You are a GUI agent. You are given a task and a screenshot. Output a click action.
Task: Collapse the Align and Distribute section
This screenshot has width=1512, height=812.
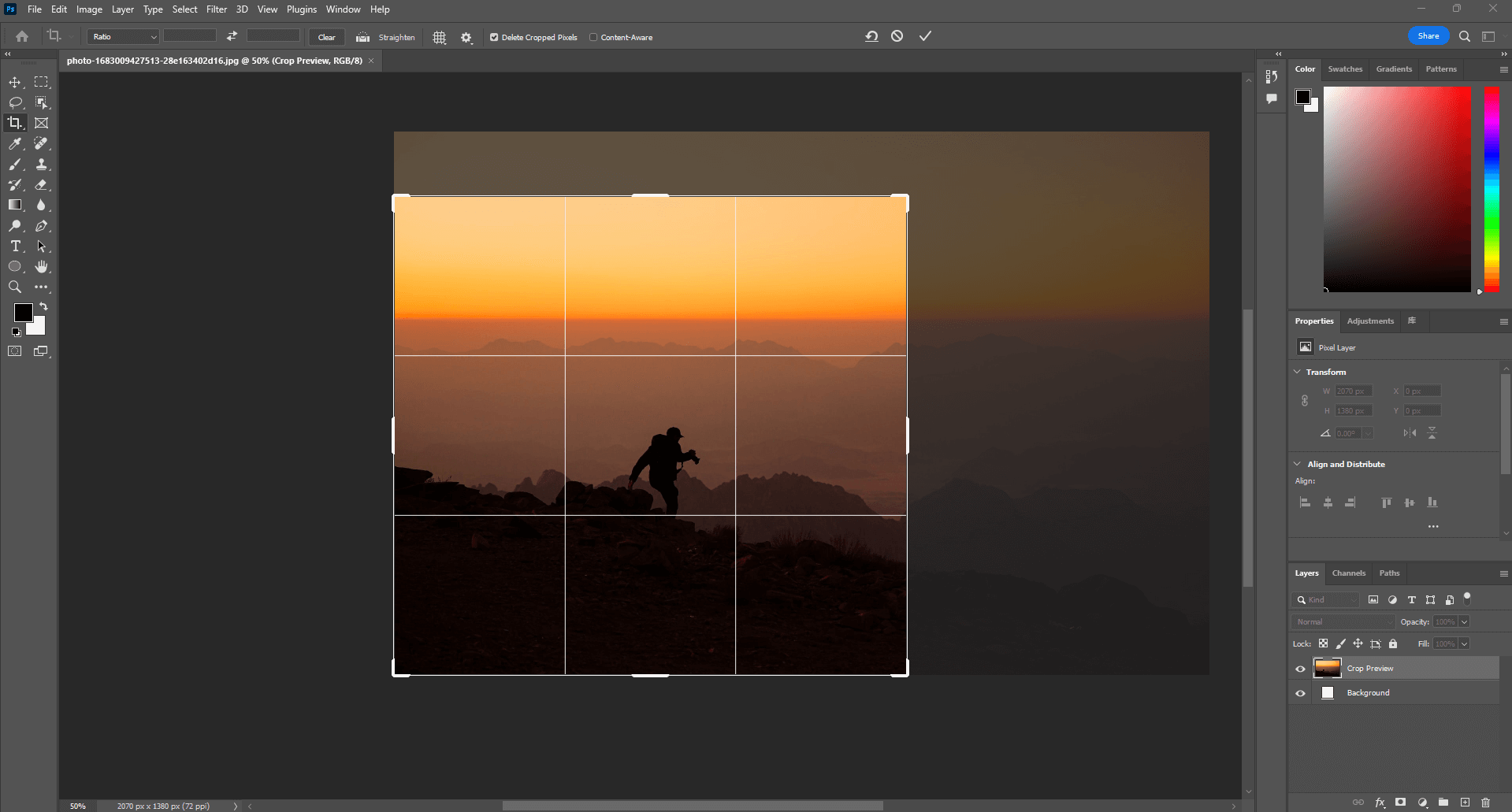1298,464
